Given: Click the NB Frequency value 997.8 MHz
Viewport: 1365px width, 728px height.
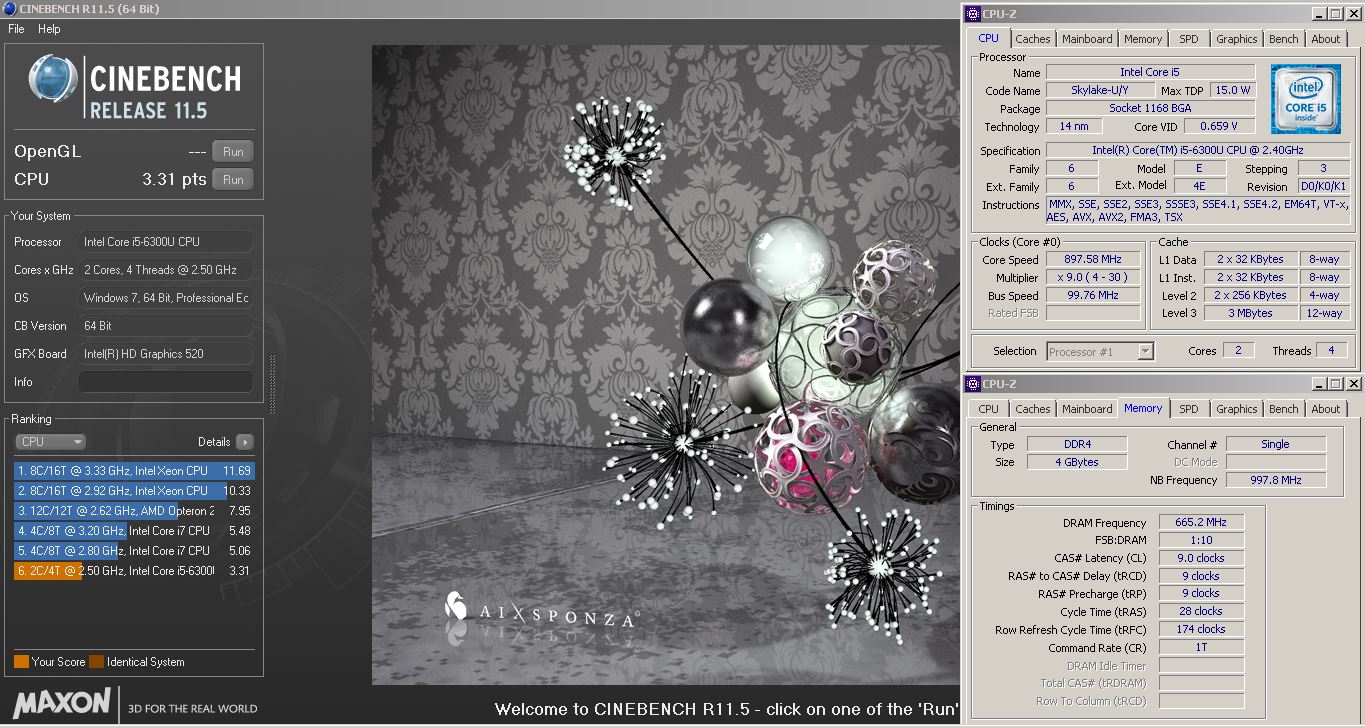Looking at the screenshot, I should (1276, 480).
